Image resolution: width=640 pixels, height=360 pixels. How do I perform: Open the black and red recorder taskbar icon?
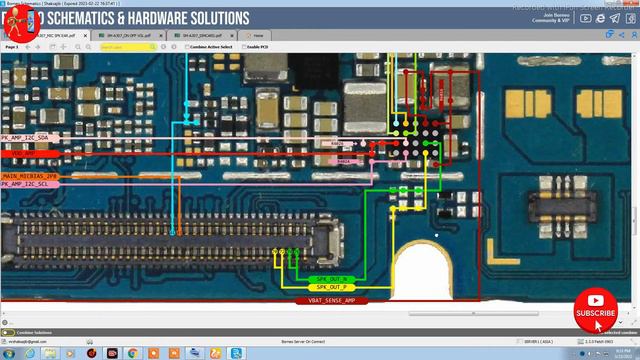pos(112,353)
